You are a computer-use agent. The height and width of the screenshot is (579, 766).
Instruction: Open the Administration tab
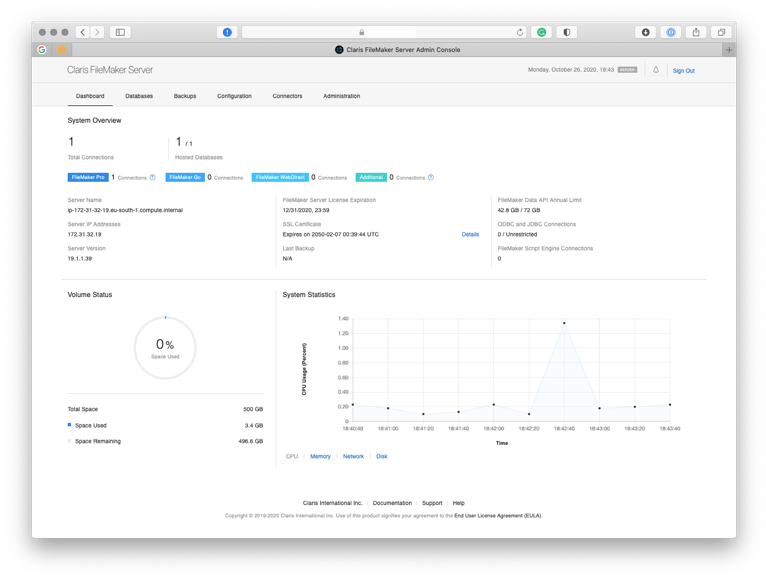(x=341, y=96)
